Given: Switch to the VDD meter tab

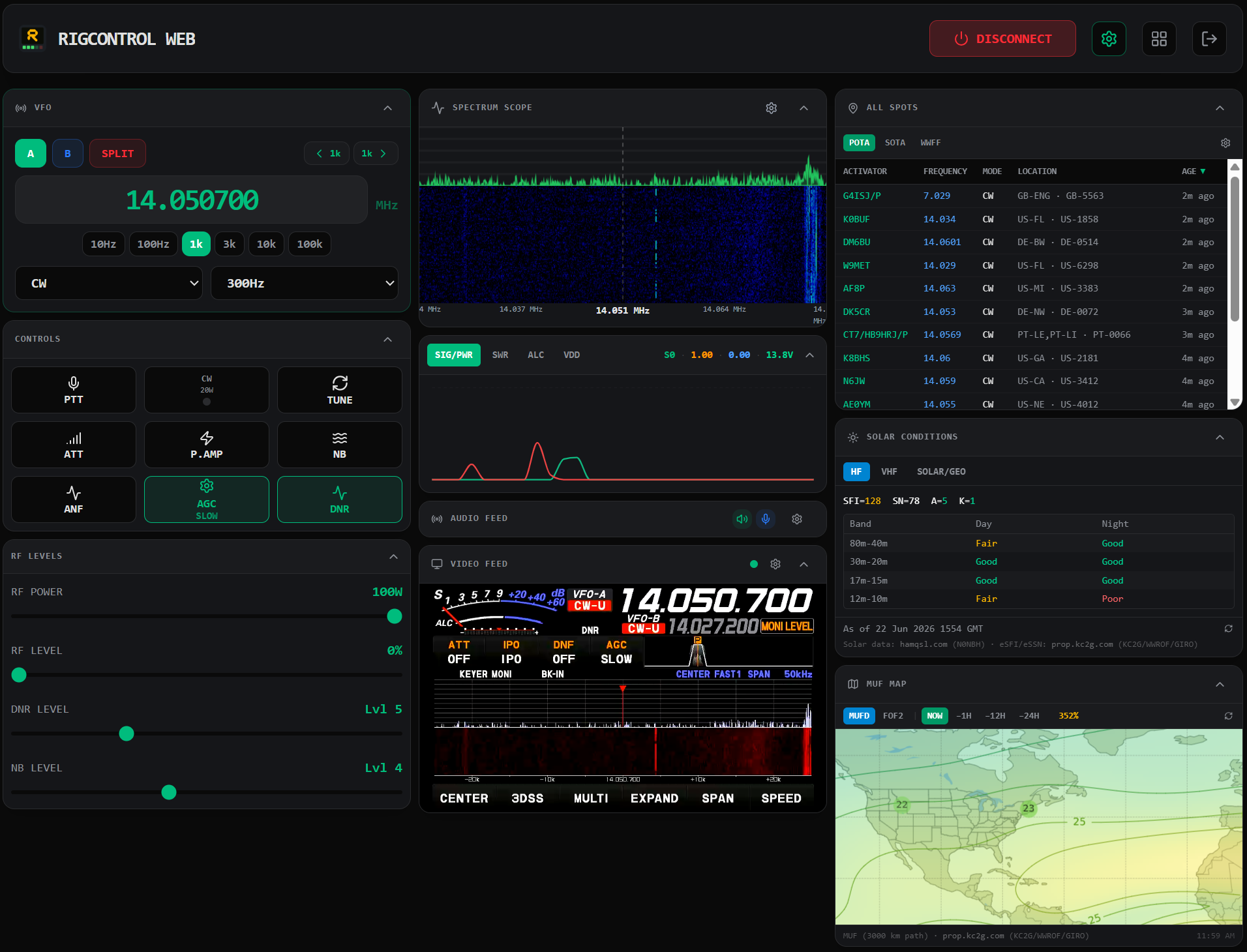Looking at the screenshot, I should [x=571, y=355].
